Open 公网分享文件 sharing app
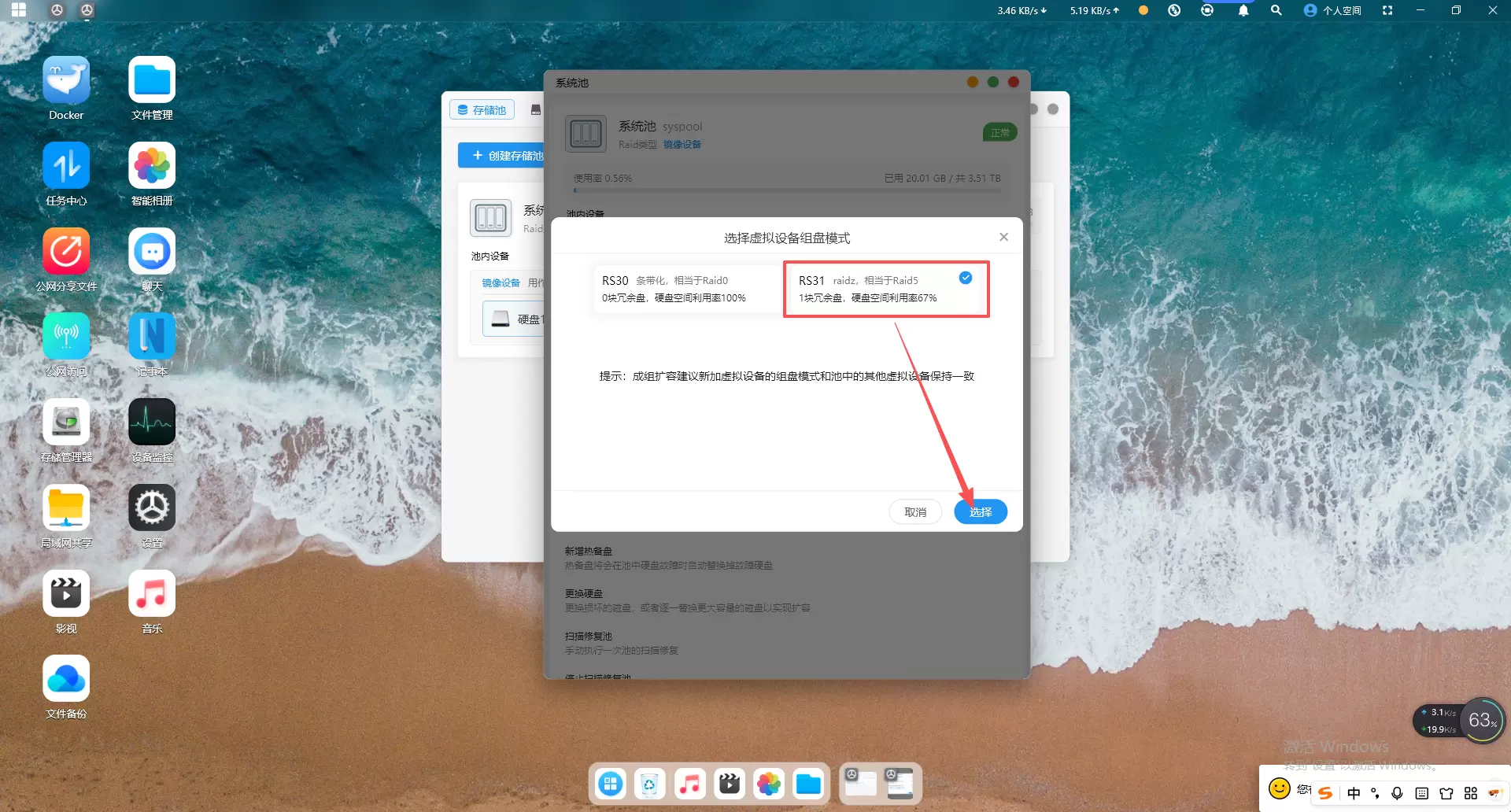The height and width of the screenshot is (812, 1511). tap(66, 252)
